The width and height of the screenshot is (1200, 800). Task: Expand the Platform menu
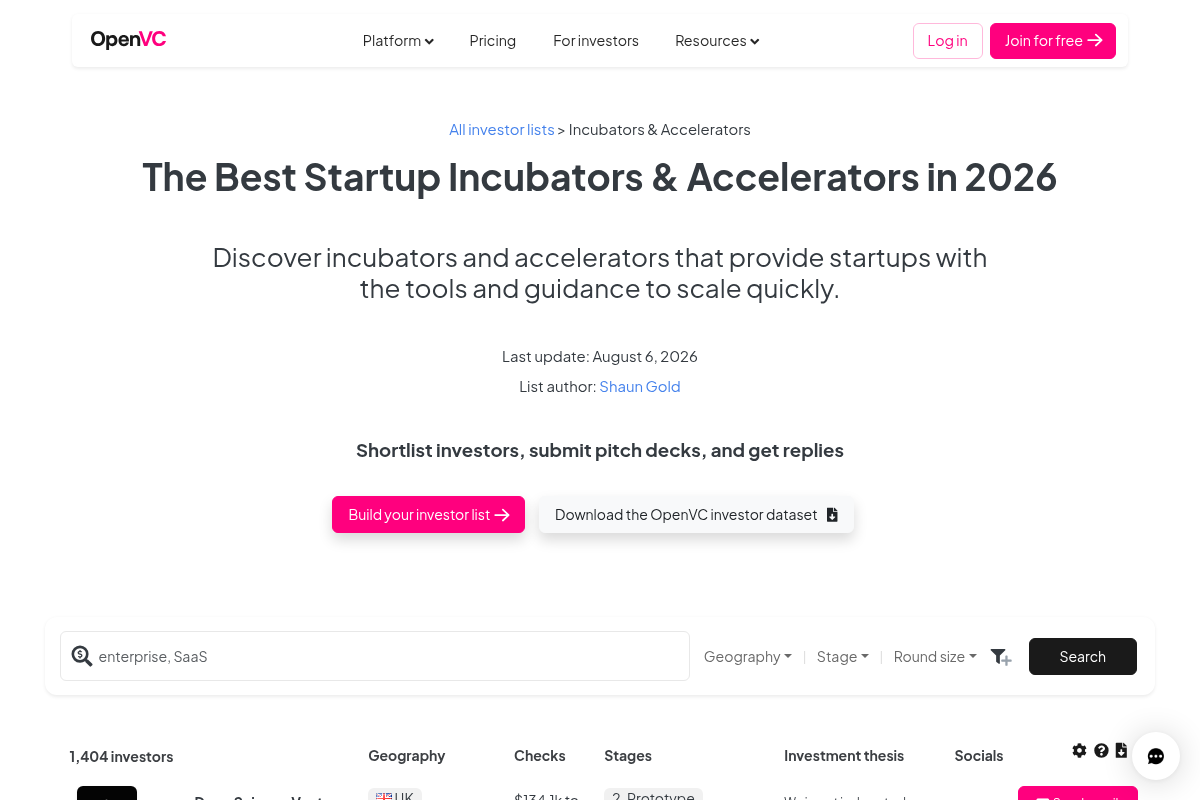[x=398, y=41]
